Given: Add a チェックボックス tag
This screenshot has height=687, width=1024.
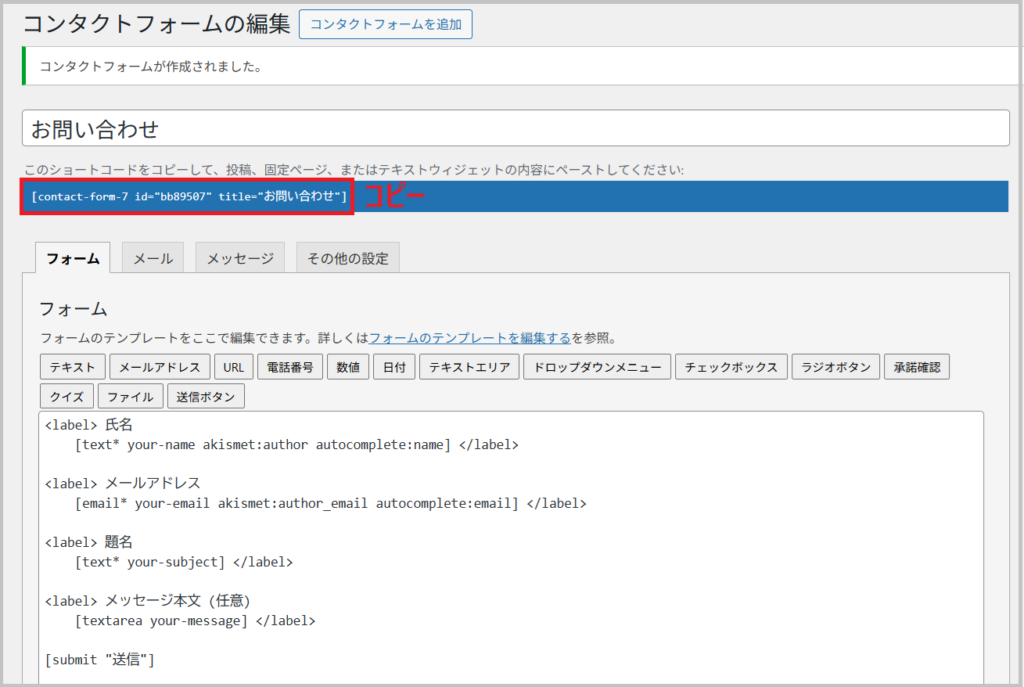Looking at the screenshot, I should (x=731, y=367).
